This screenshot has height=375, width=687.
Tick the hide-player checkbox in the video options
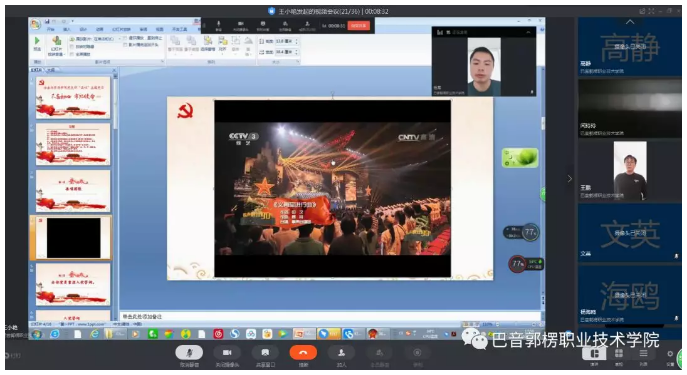(x=72, y=46)
